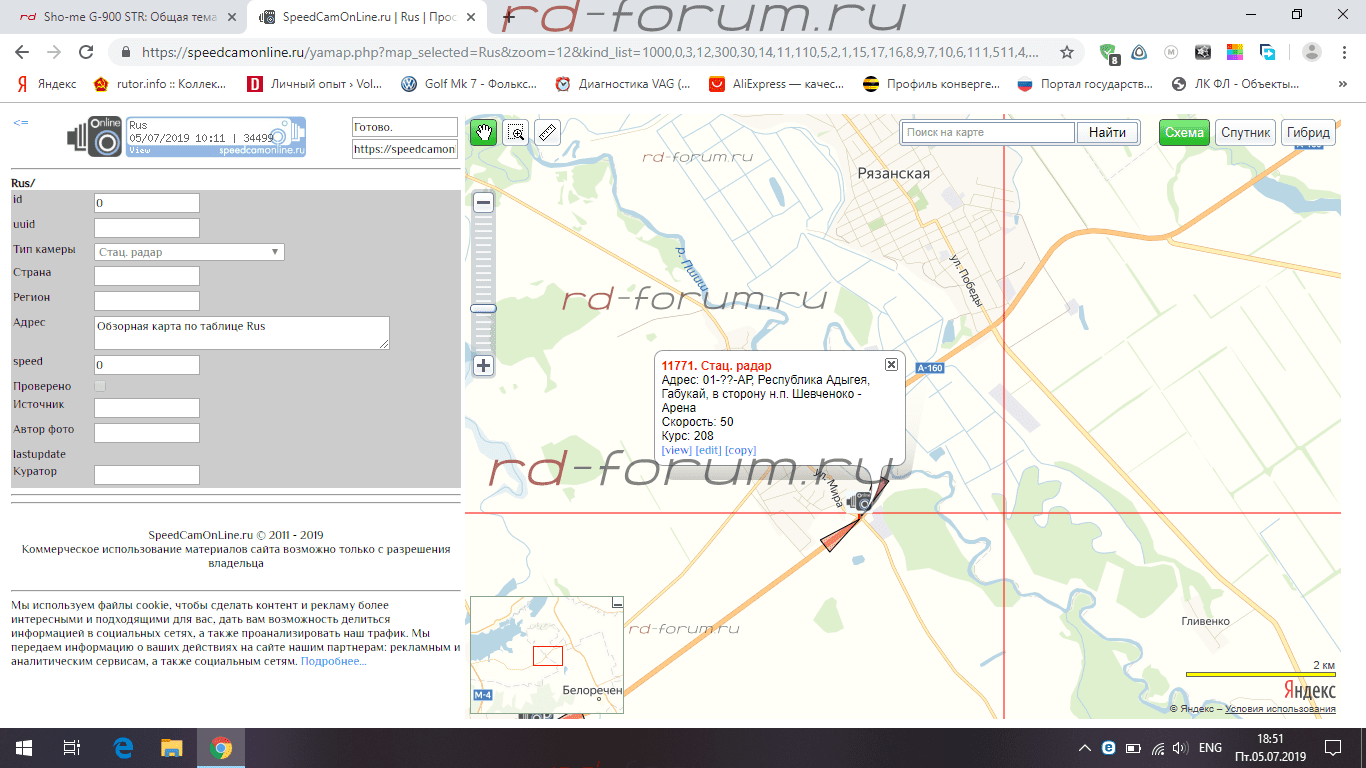Navigate back in browser history
Viewport: 1366px width, 768px height.
pyautogui.click(x=22, y=52)
